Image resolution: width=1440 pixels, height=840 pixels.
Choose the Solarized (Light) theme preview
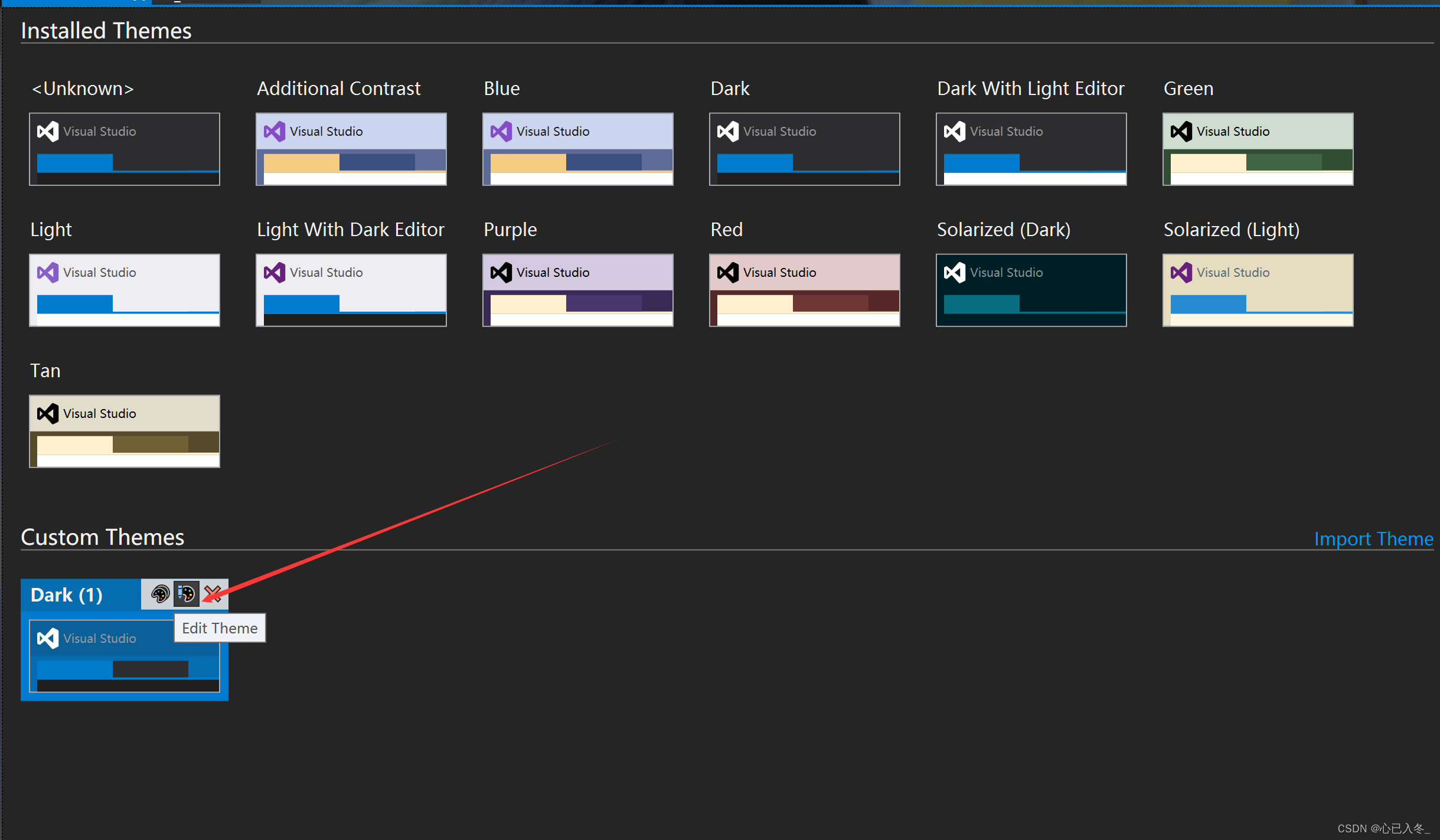[x=1258, y=290]
